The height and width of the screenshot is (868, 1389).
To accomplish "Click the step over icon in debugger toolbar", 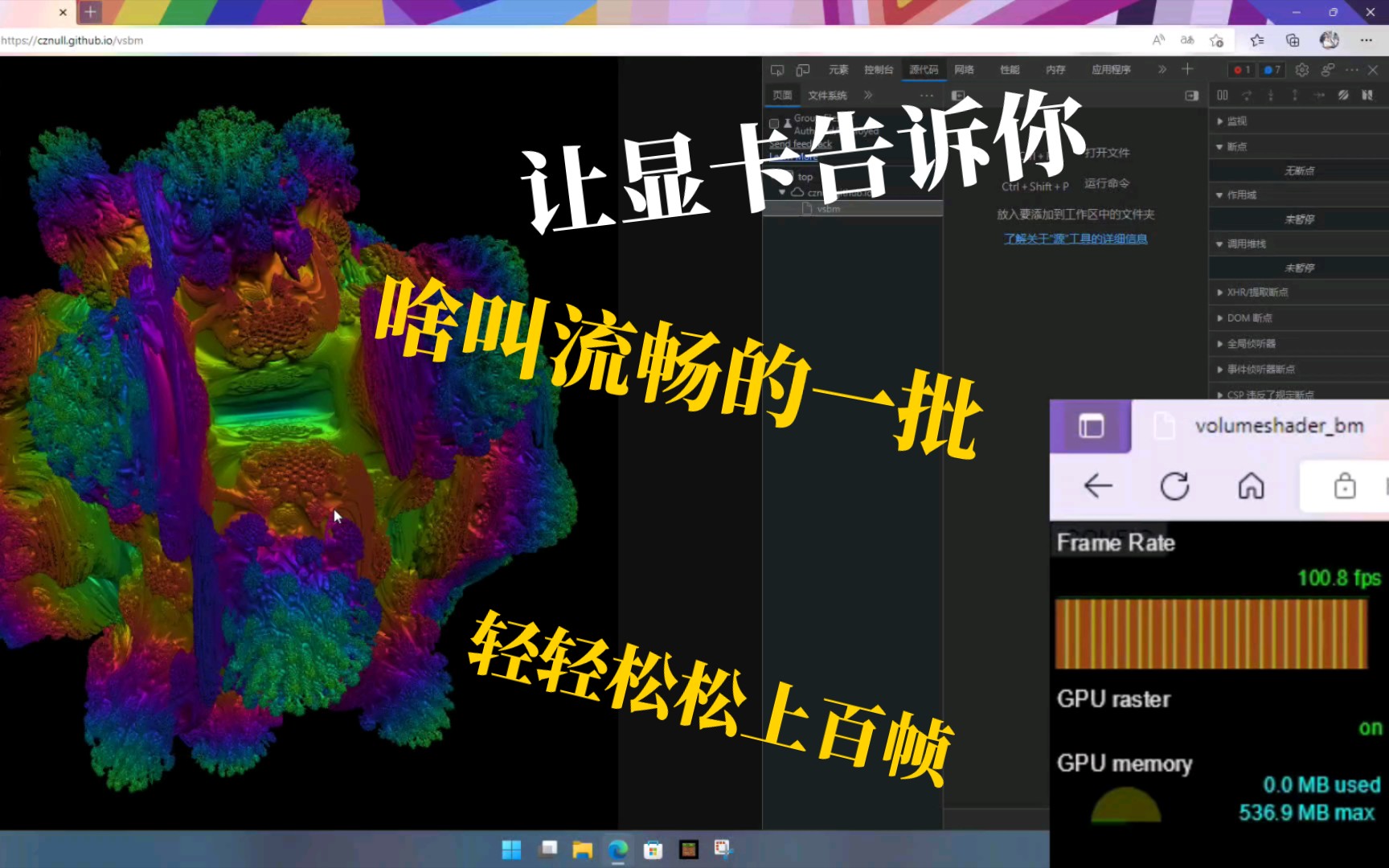I will [1247, 95].
